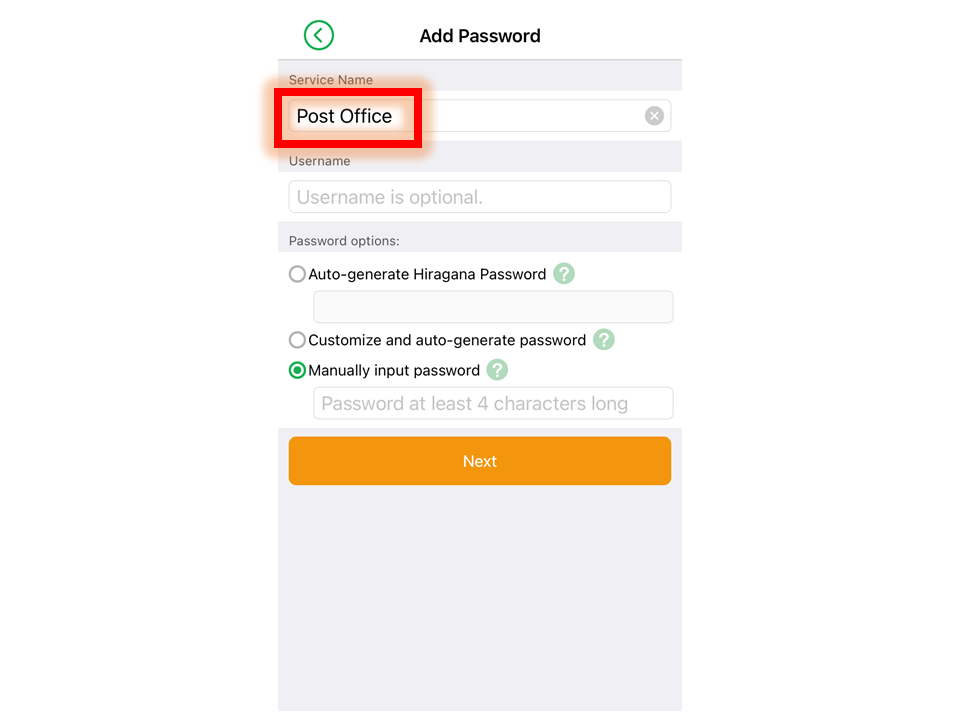Click the 'Auto-generate Hiragana Password' label text
This screenshot has width=960, height=720.
tap(427, 274)
